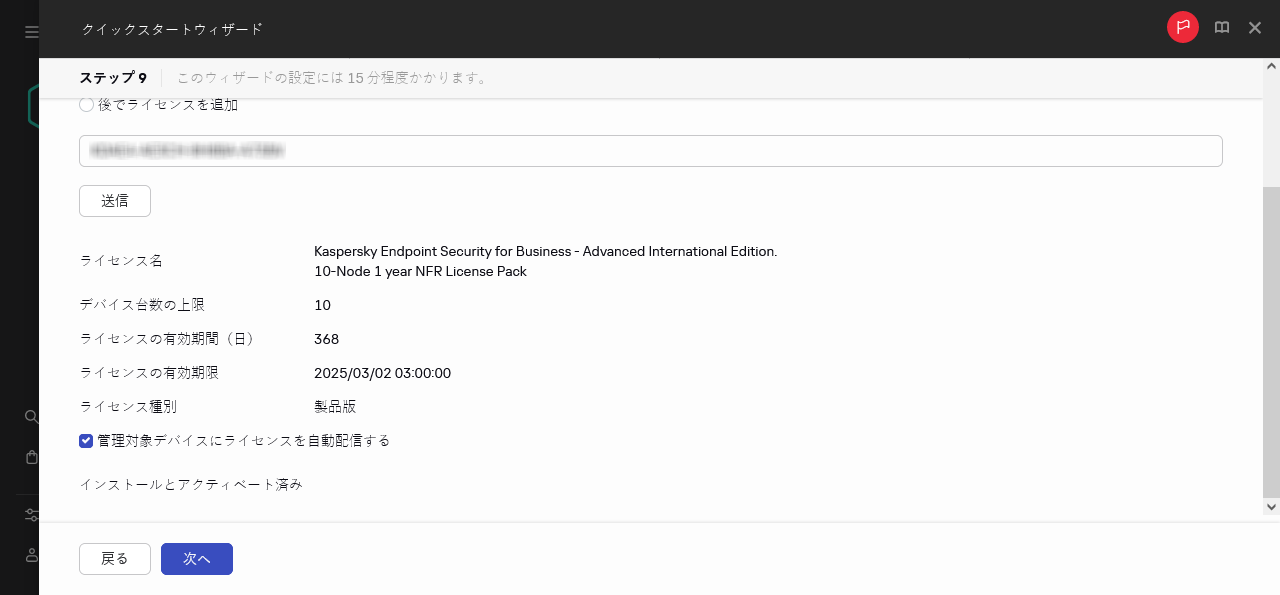Click the scrollbar up arrow

1271,66
